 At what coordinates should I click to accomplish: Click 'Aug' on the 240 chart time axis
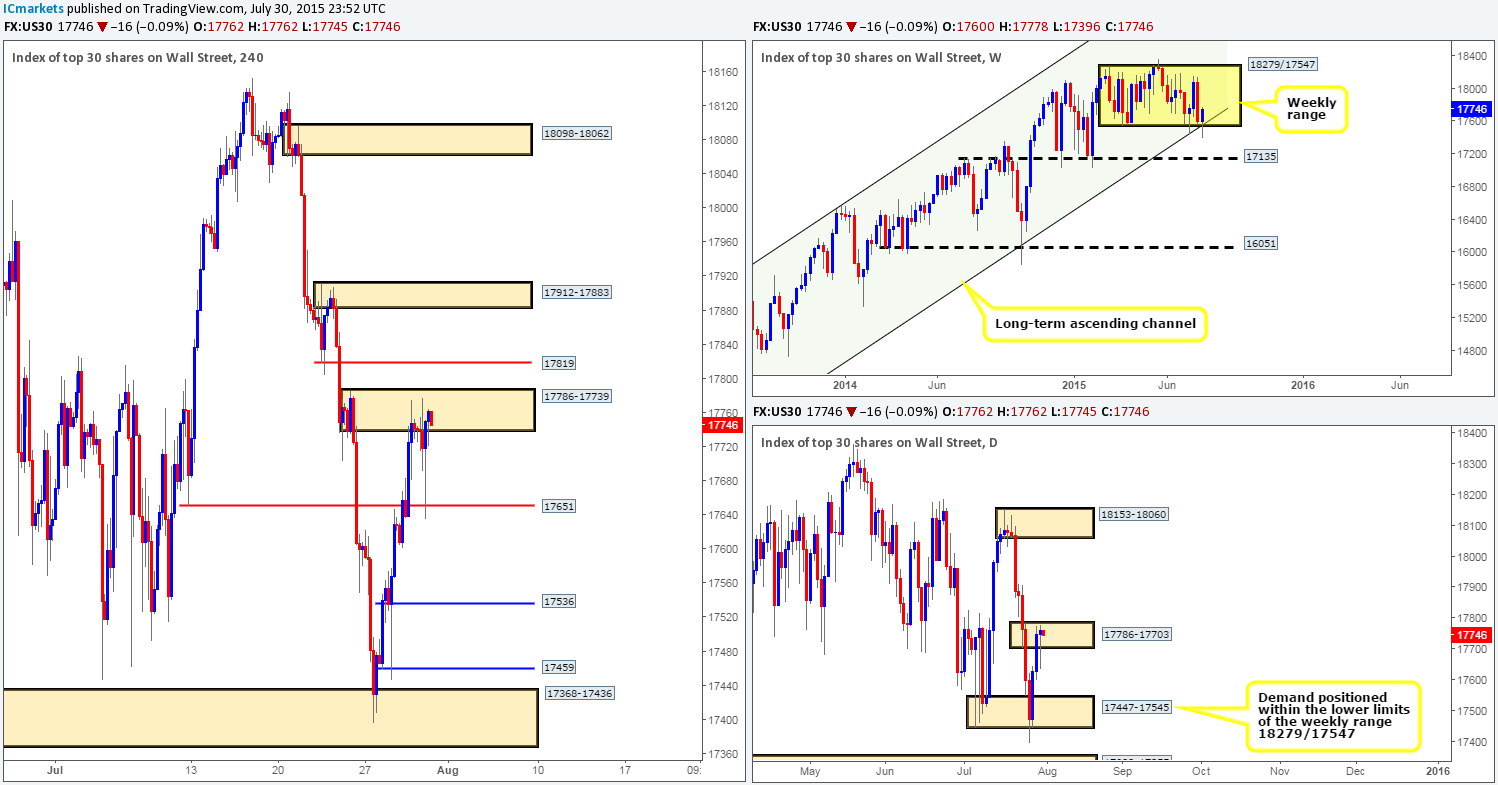click(x=450, y=771)
